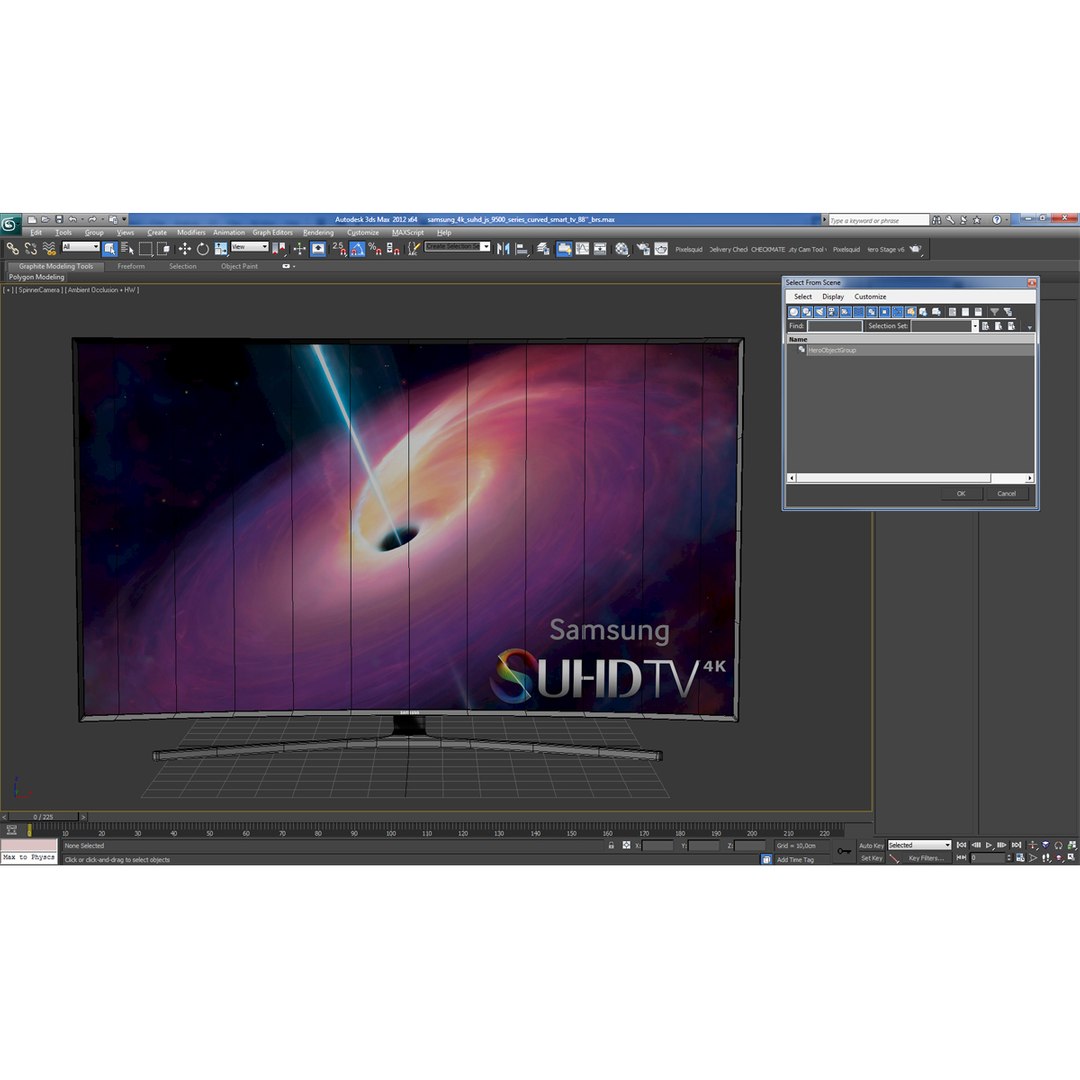Open Display menu in Select From Scene

[x=833, y=296]
